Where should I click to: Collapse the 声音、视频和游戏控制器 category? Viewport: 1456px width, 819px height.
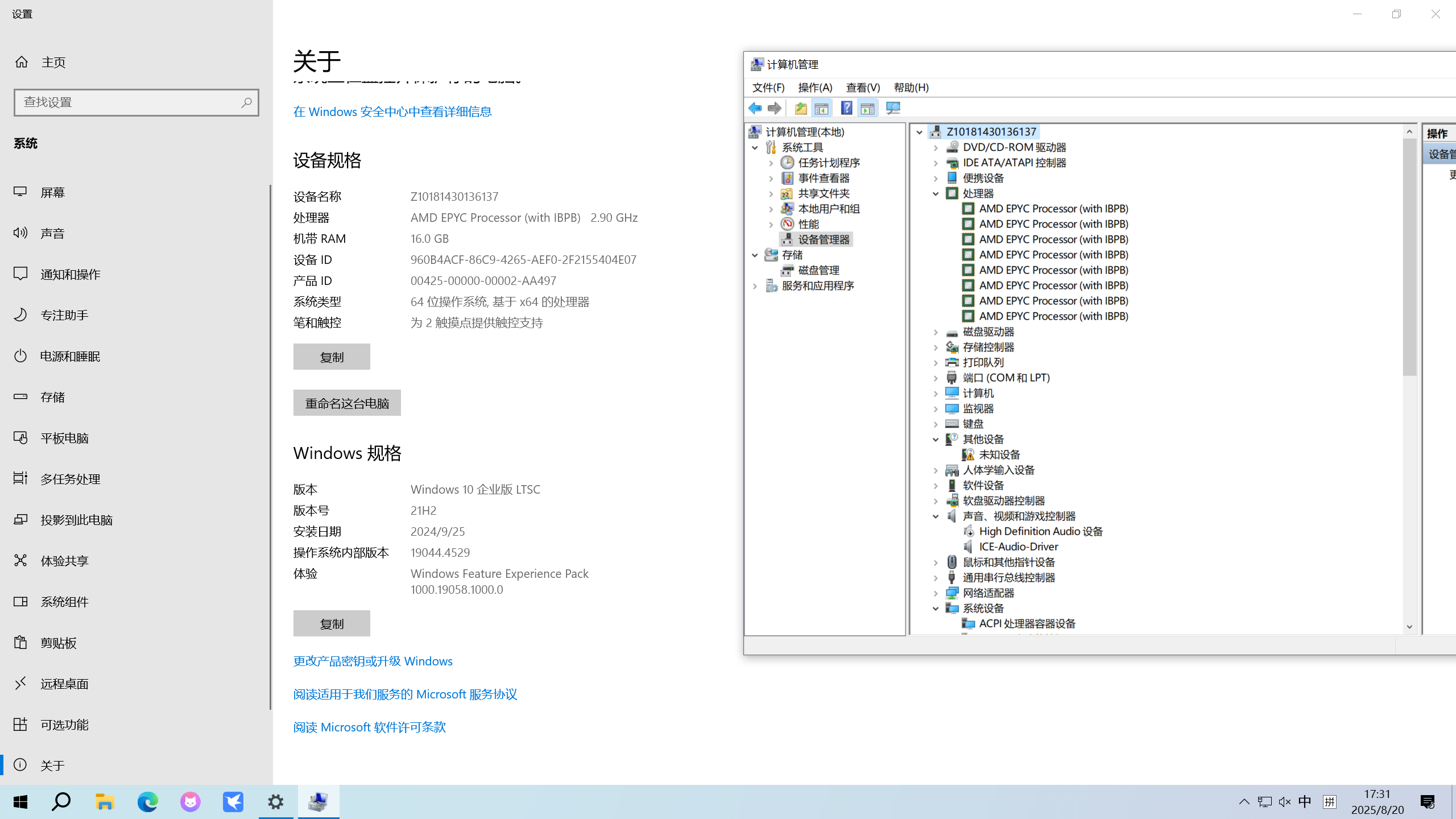(x=936, y=516)
